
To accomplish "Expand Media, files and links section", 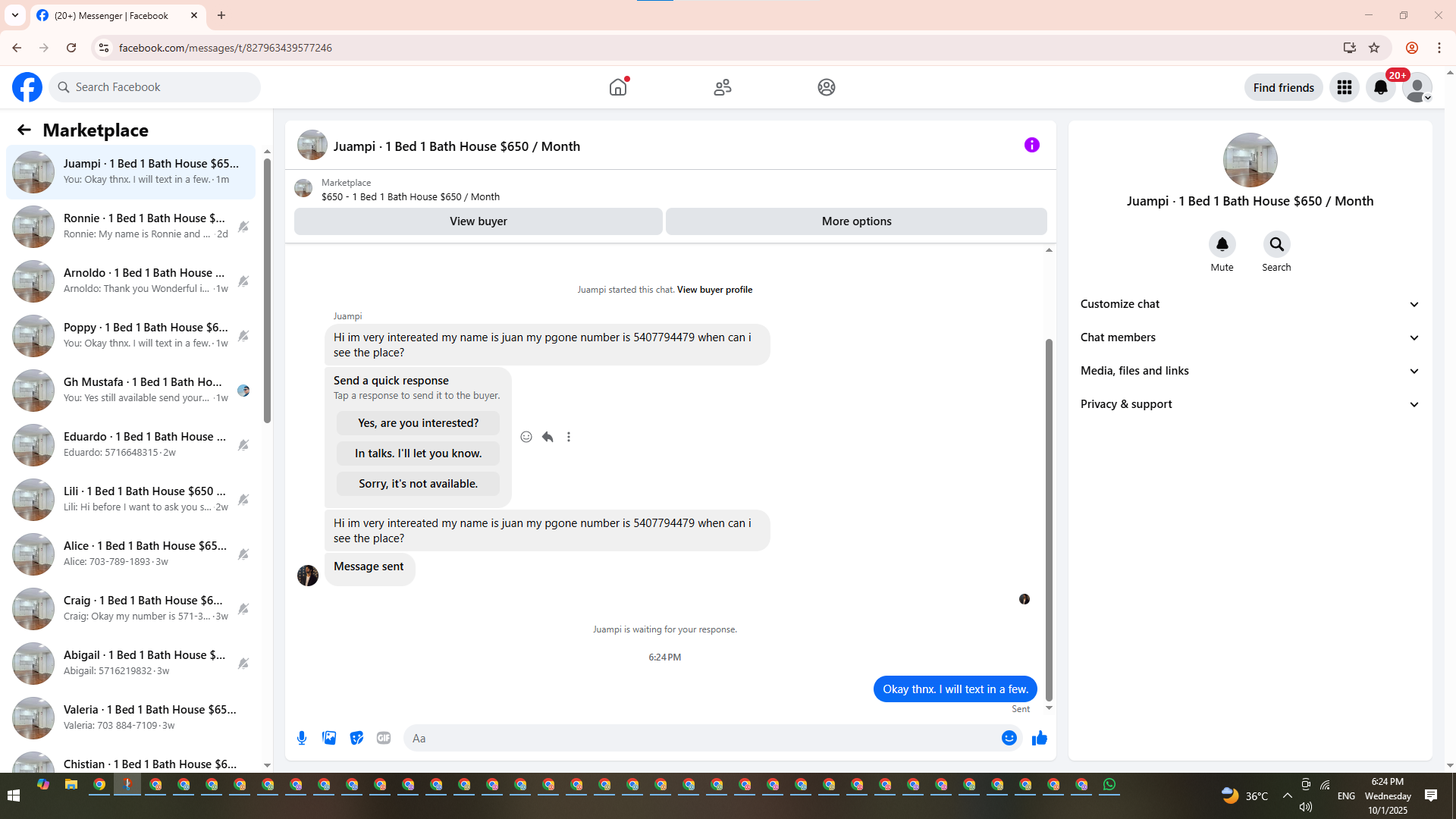I will [1250, 371].
